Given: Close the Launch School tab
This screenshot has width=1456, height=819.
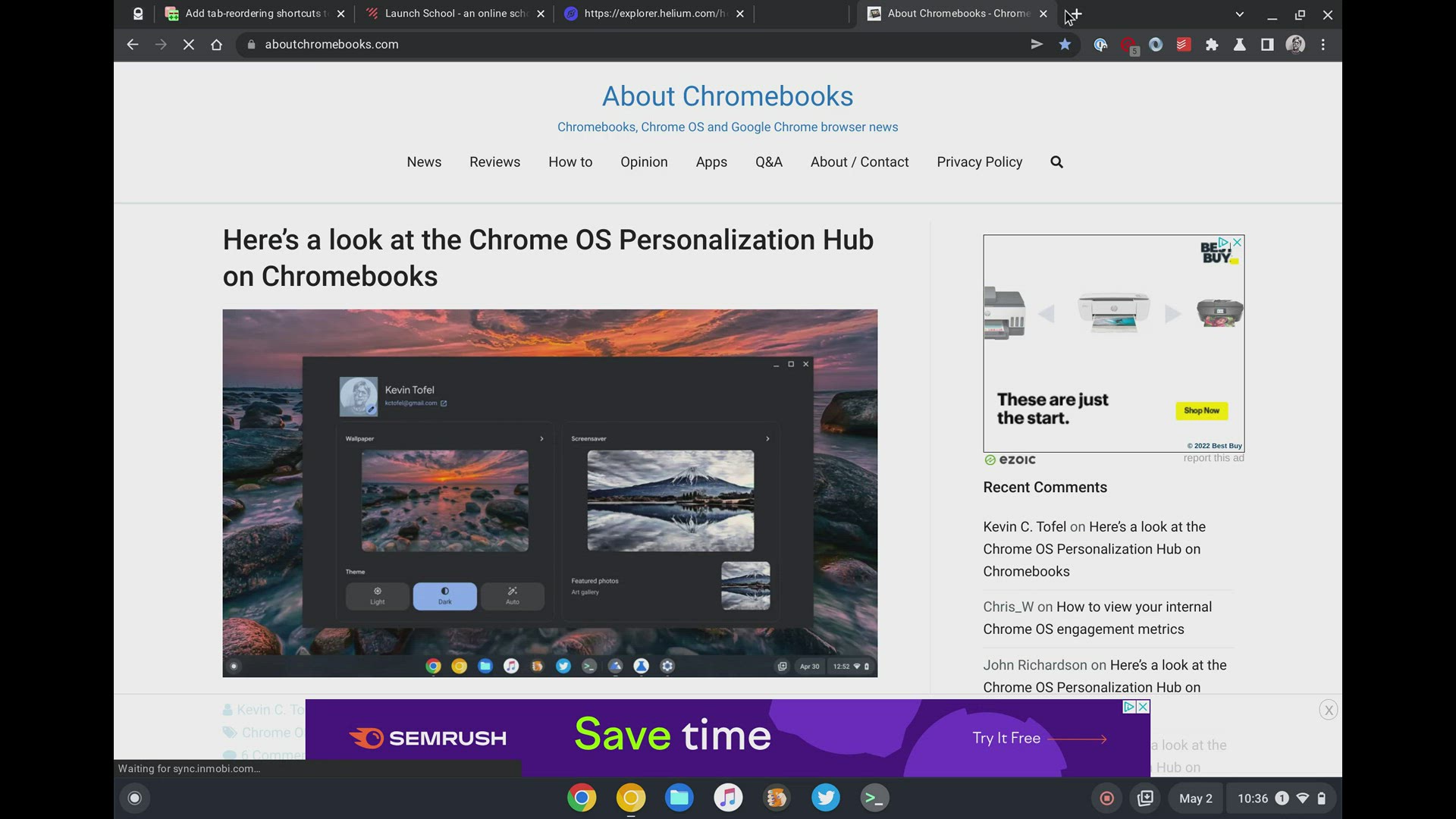Looking at the screenshot, I should (x=541, y=14).
